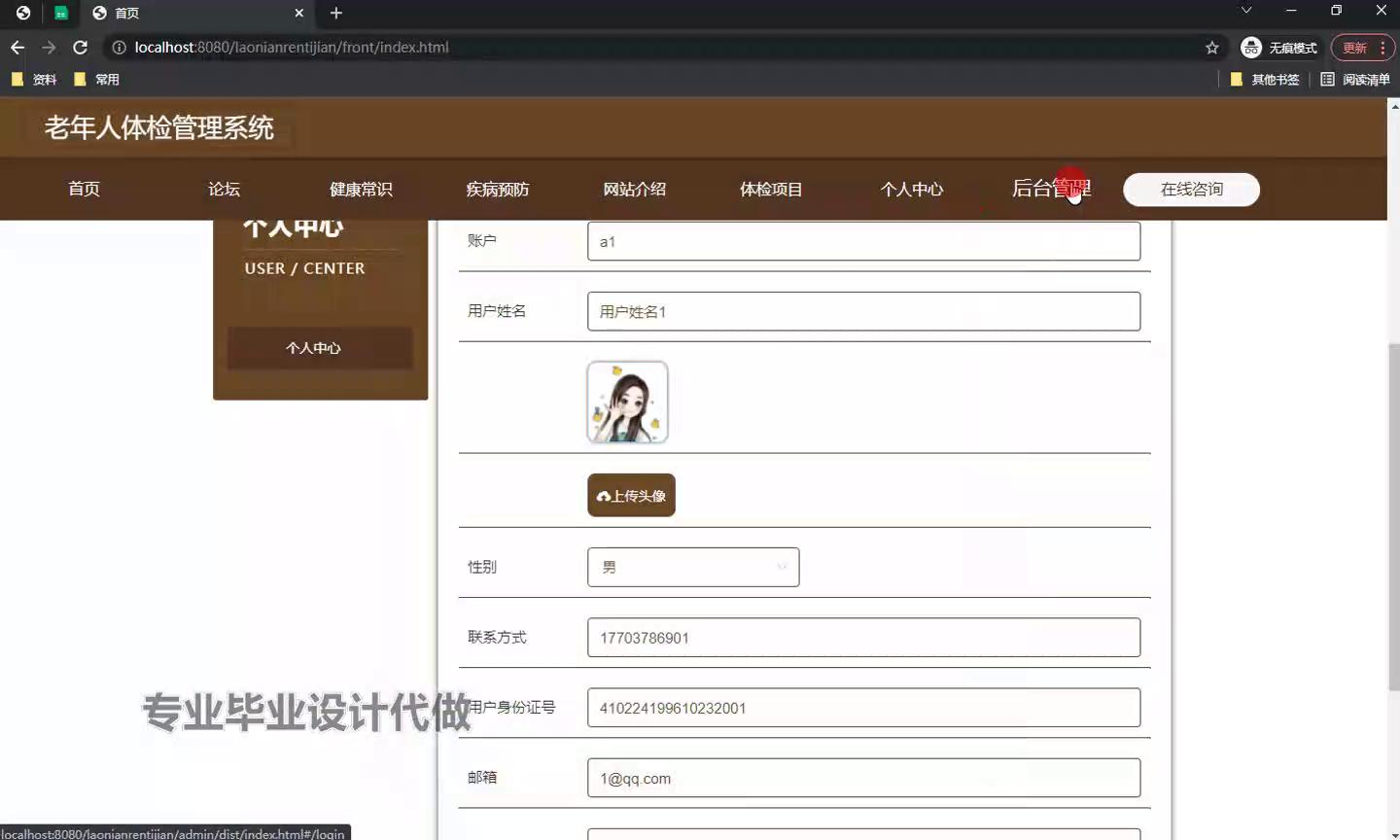
Task: Go to 论坛 in navigation bar
Action: coord(224,190)
